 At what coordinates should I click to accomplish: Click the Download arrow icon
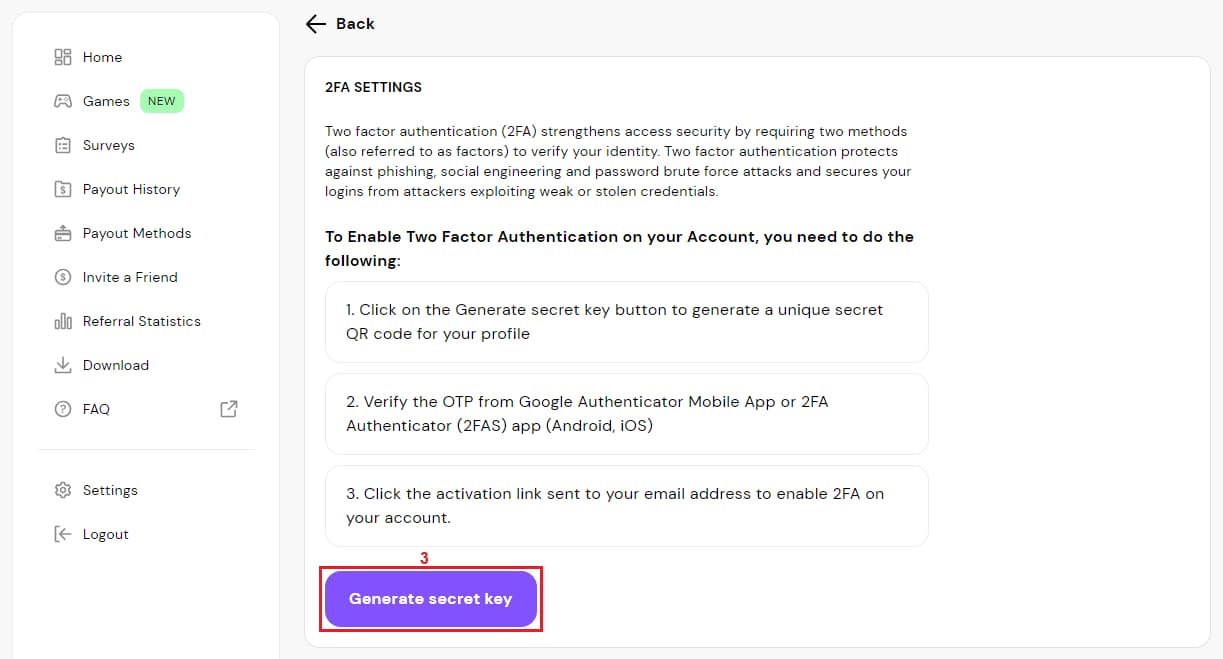coord(63,365)
